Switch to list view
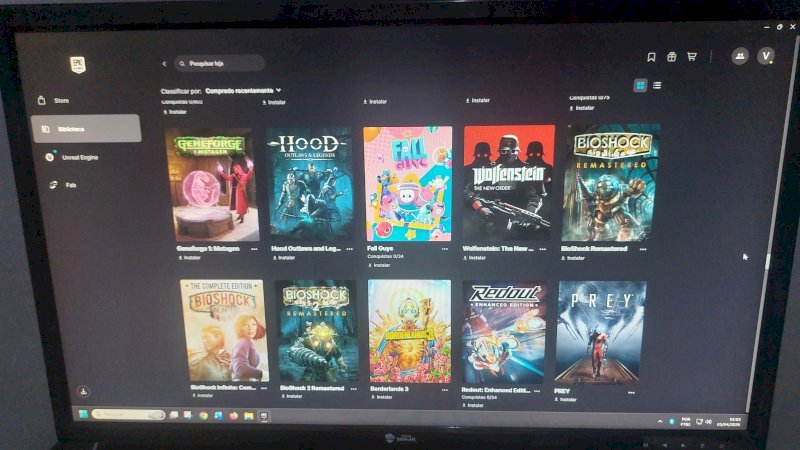800x450 pixels. click(x=657, y=85)
